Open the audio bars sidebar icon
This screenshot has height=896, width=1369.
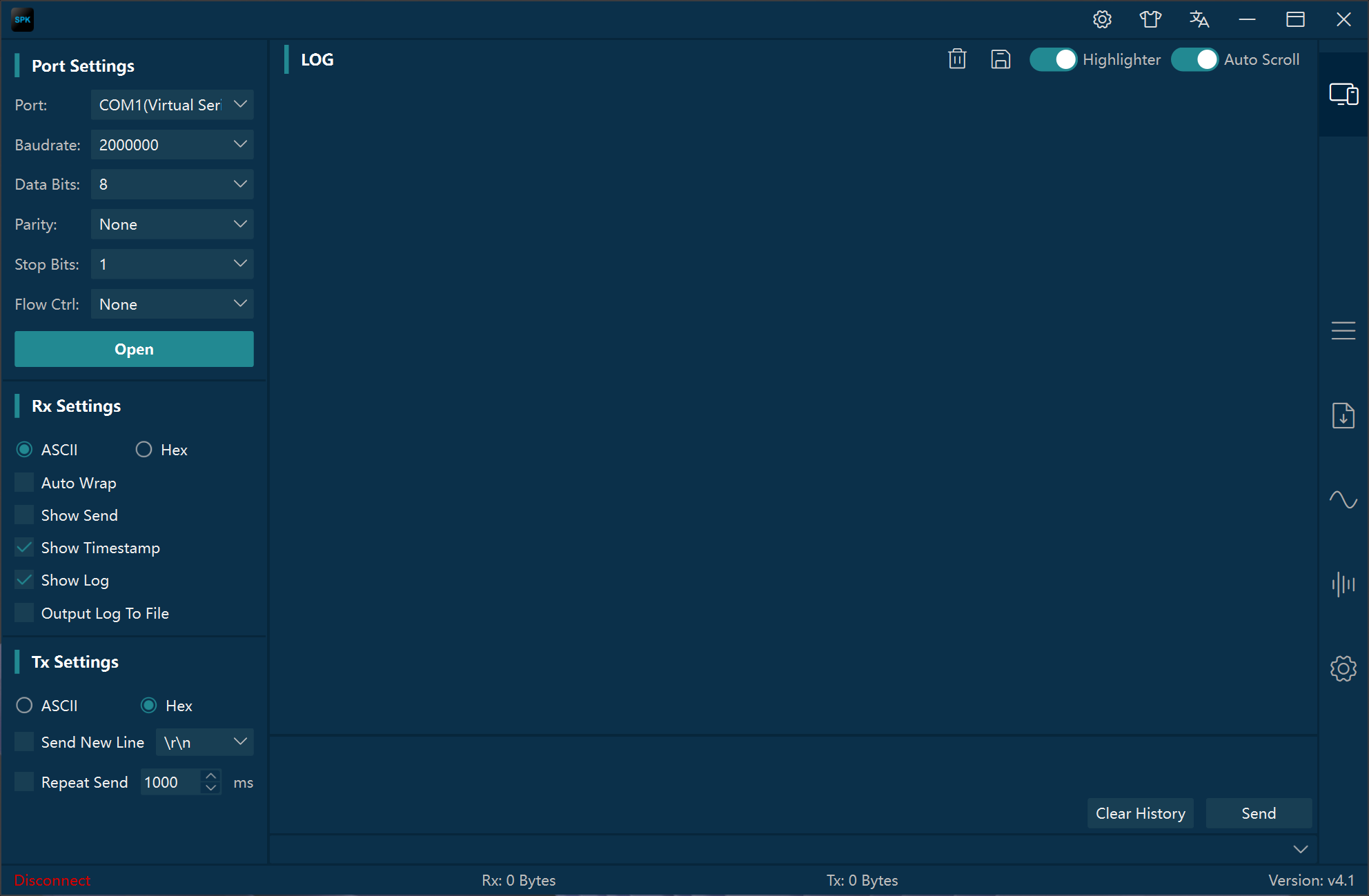1343,584
